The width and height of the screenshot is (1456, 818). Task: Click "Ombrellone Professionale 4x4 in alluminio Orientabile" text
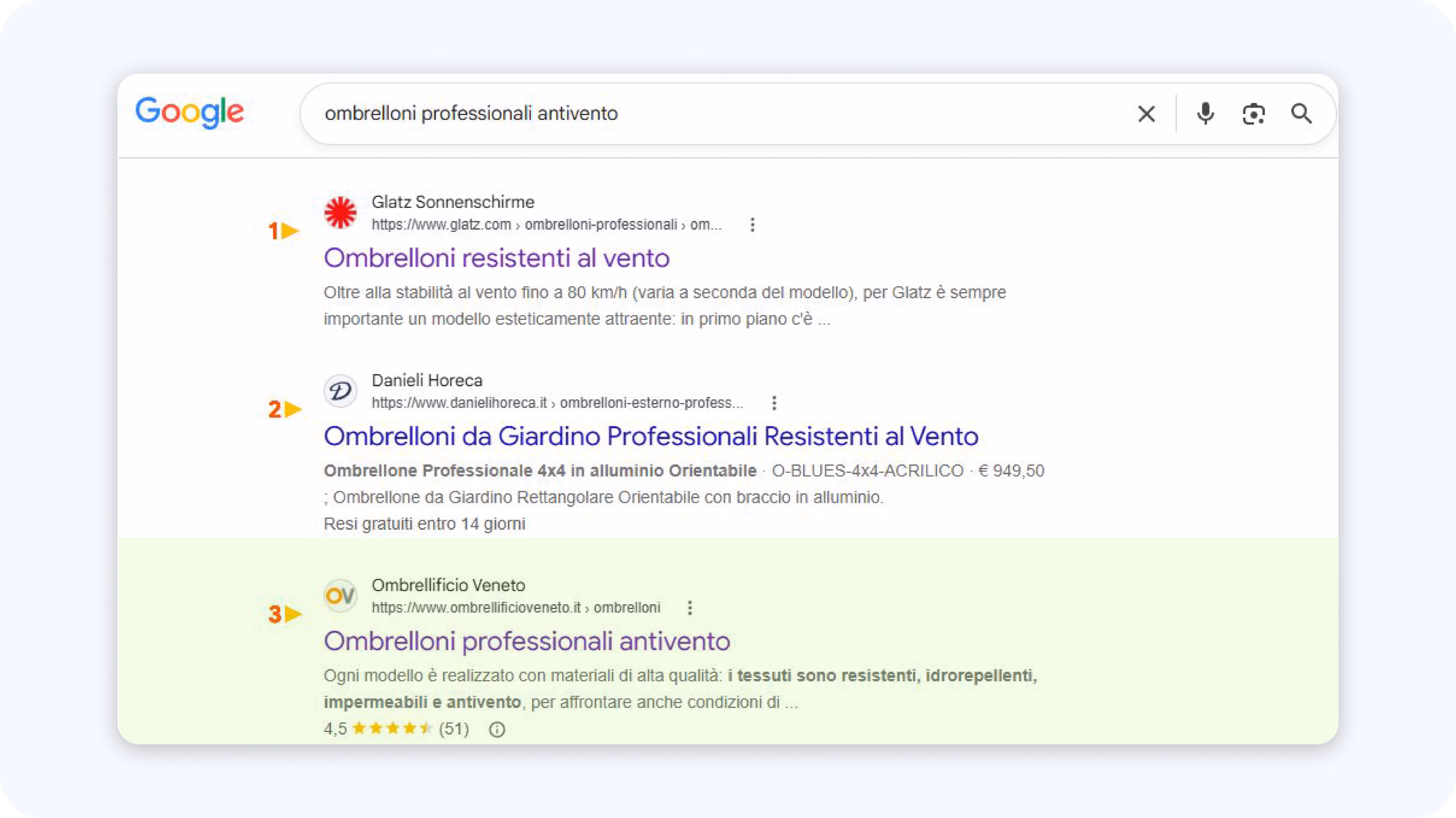point(540,470)
